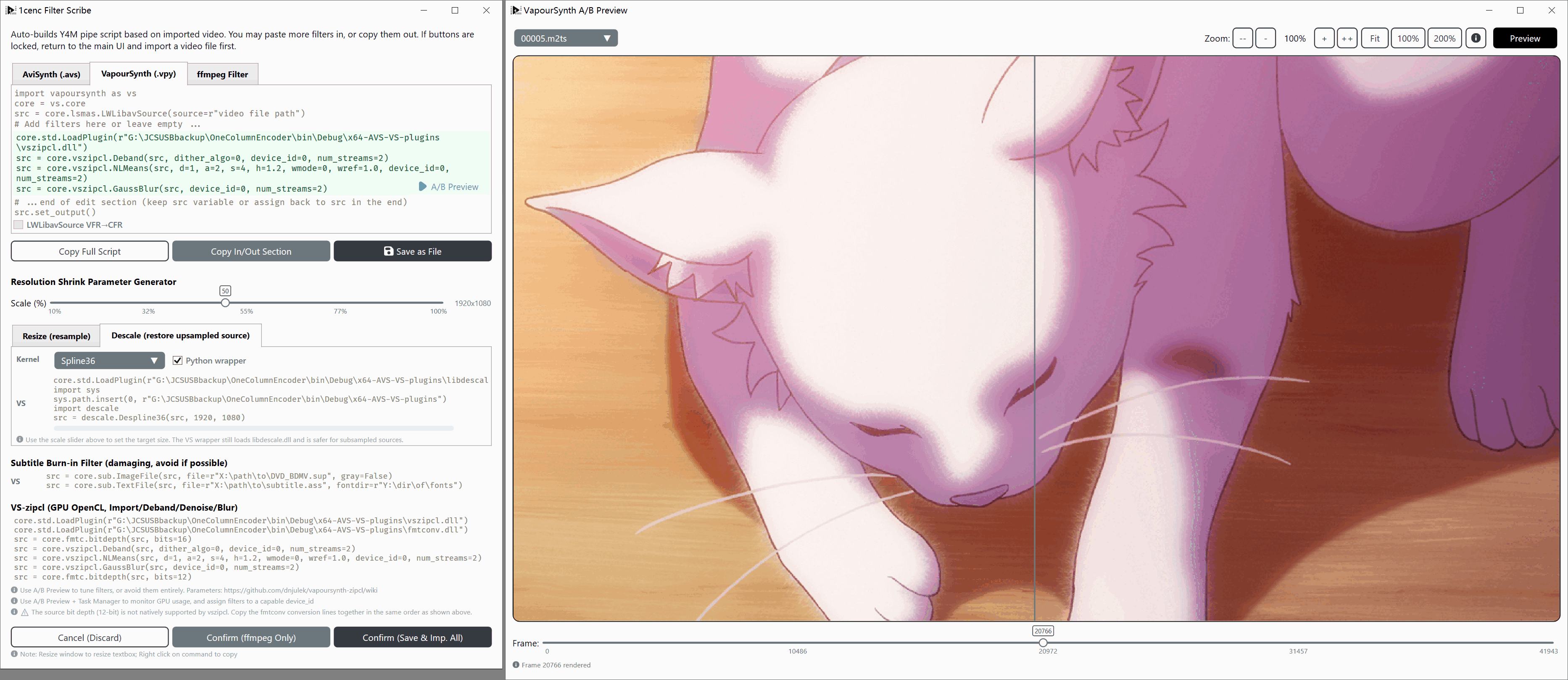Switch to the Resize (resample) tab
This screenshot has height=680, width=1568.
56,336
